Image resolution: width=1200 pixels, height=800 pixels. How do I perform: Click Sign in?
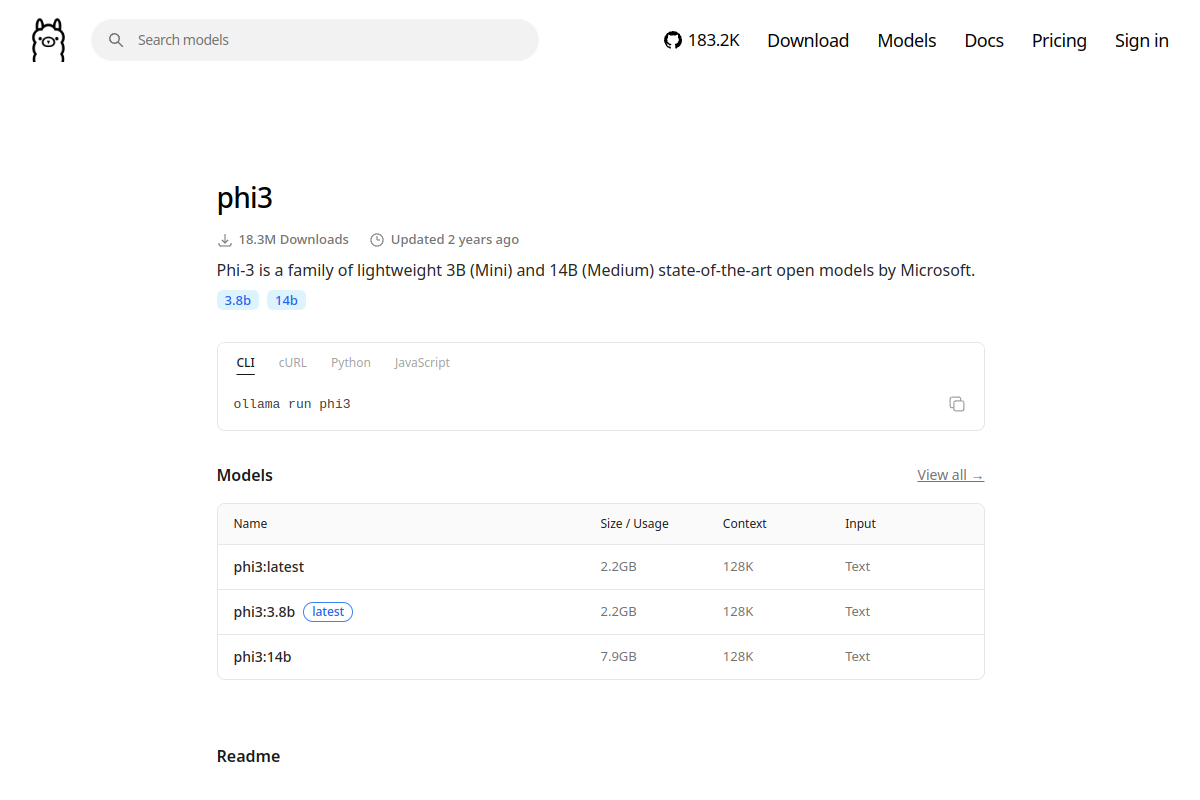[1142, 40]
